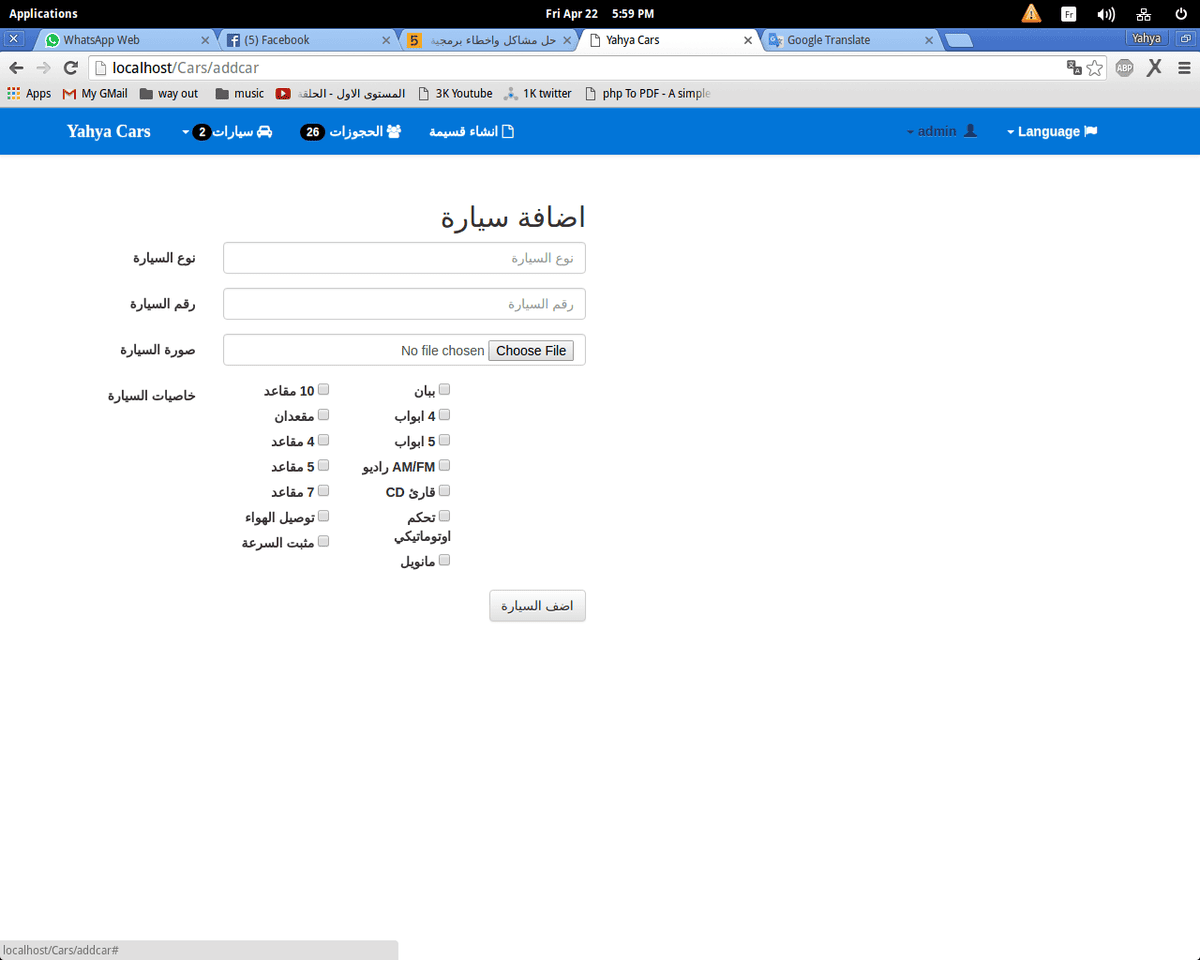Check the 4 مقاعد checkbox
The image size is (1200, 960).
coord(323,440)
